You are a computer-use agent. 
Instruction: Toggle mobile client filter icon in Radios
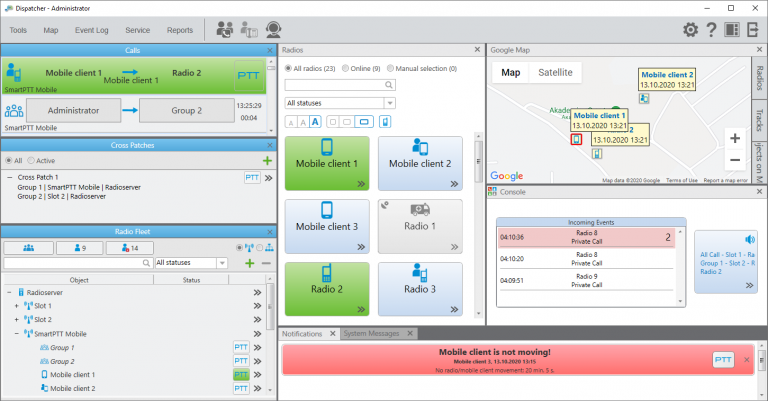point(385,121)
